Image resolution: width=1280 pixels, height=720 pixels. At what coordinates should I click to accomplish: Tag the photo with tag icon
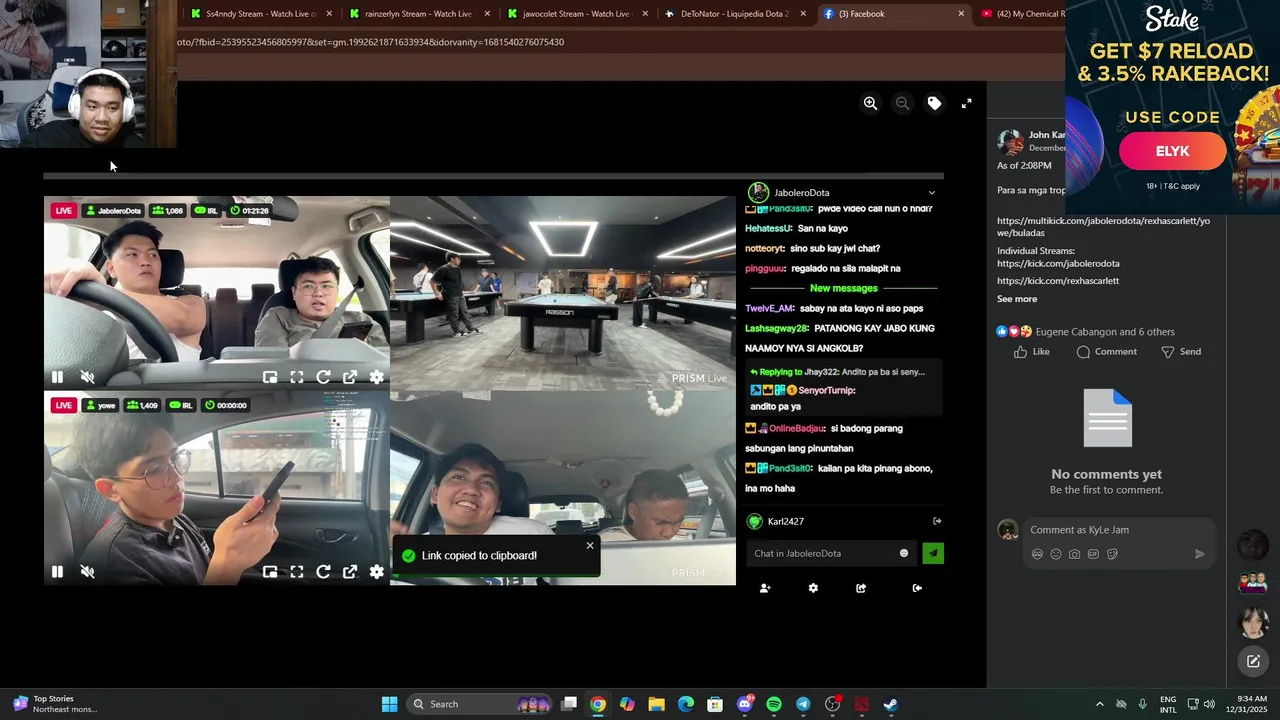point(934,103)
